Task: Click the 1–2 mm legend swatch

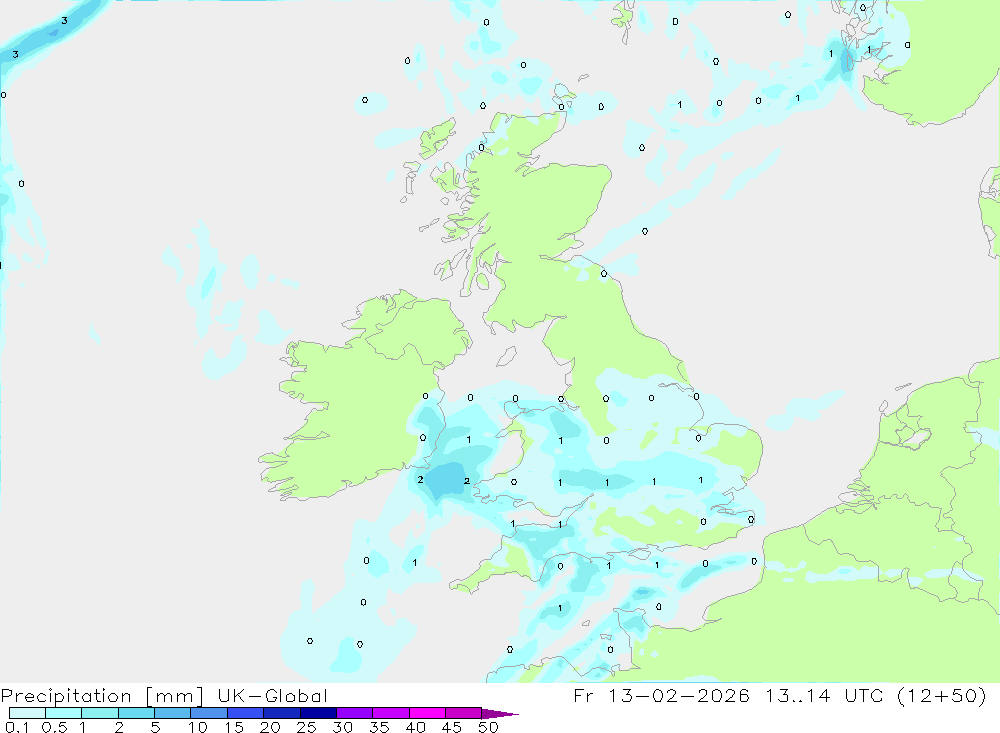Action: (x=100, y=713)
